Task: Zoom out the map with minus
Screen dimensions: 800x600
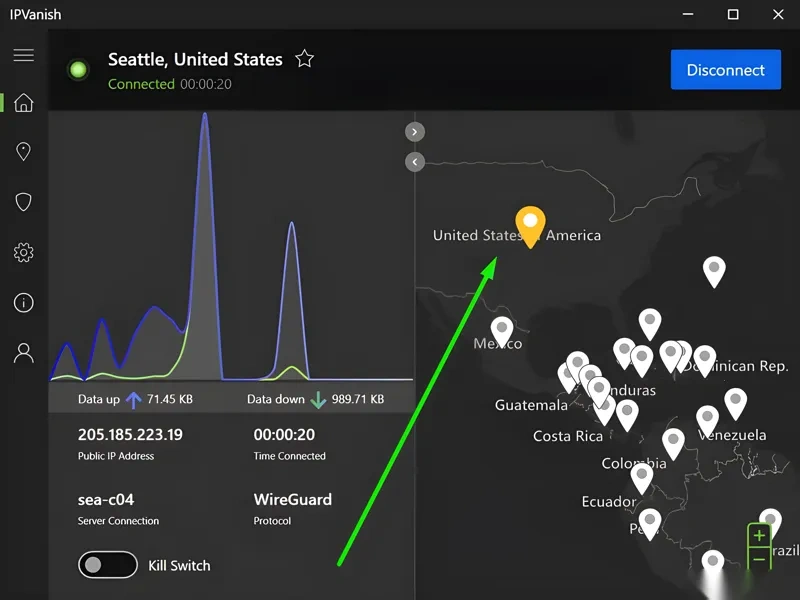Action: (759, 559)
